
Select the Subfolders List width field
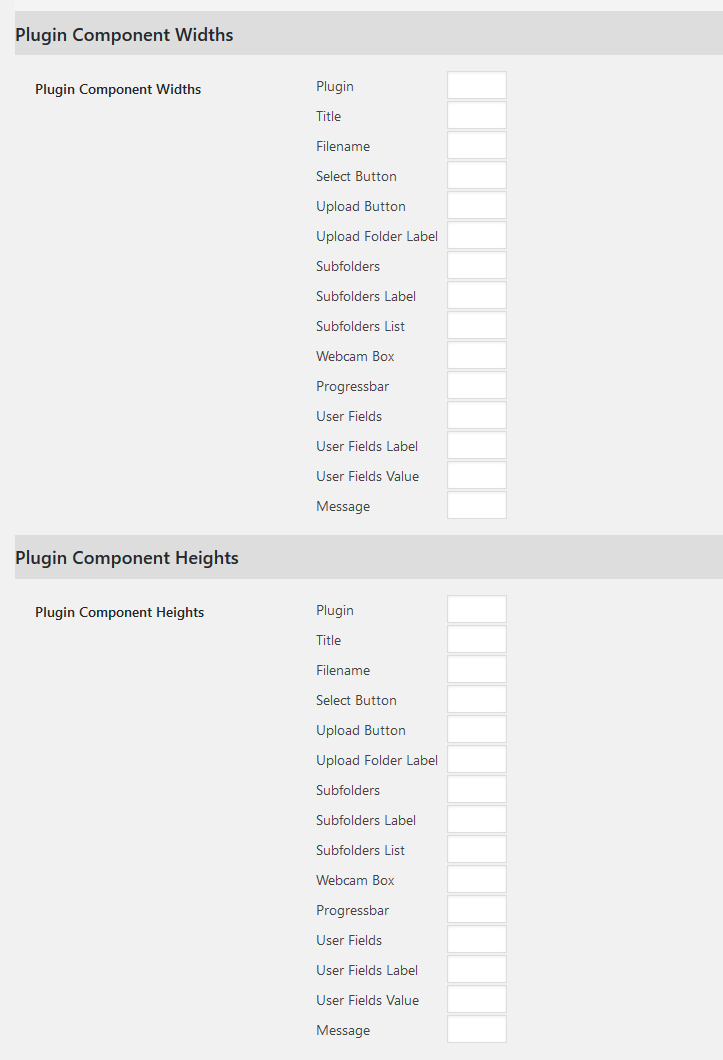(x=477, y=326)
